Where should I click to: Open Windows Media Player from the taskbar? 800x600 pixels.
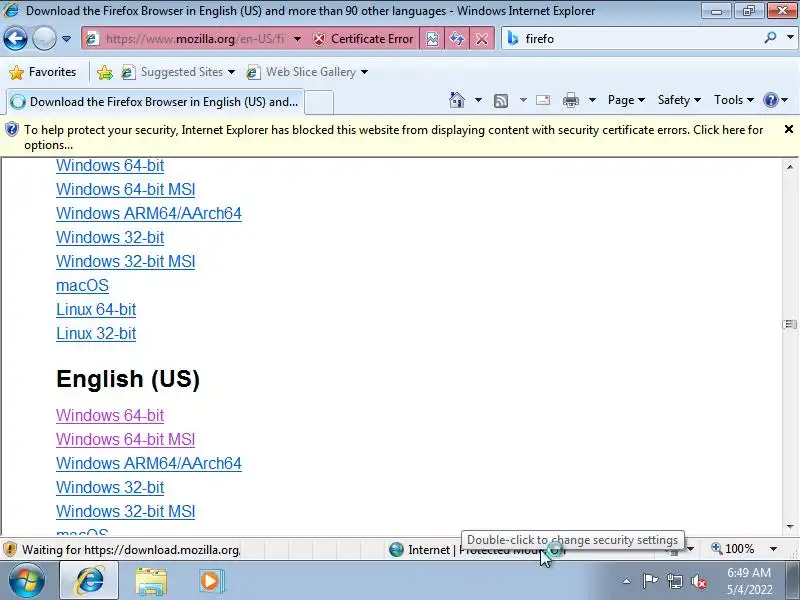pyautogui.click(x=210, y=582)
